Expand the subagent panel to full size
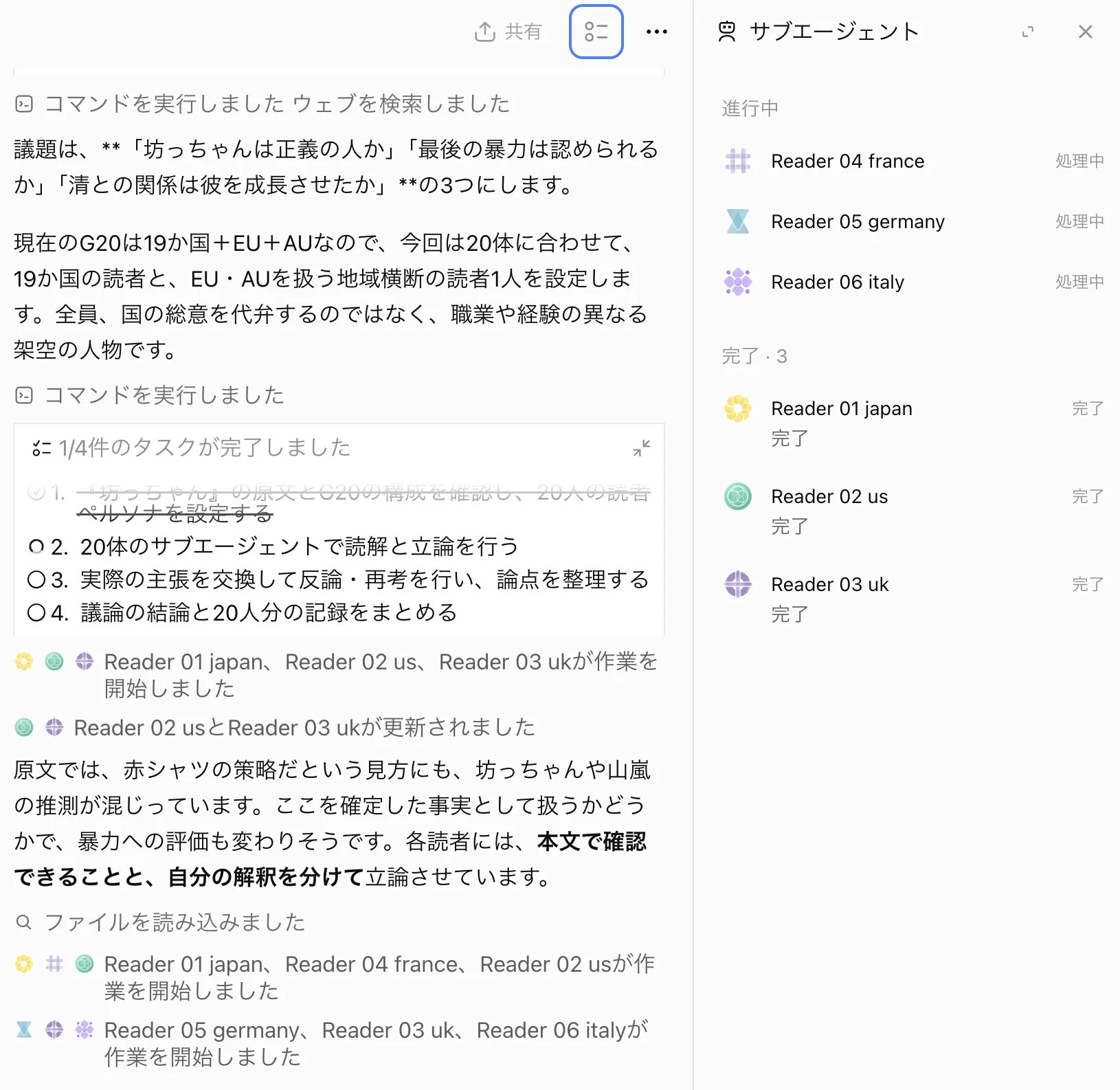This screenshot has width=1120, height=1090. pyautogui.click(x=1028, y=32)
